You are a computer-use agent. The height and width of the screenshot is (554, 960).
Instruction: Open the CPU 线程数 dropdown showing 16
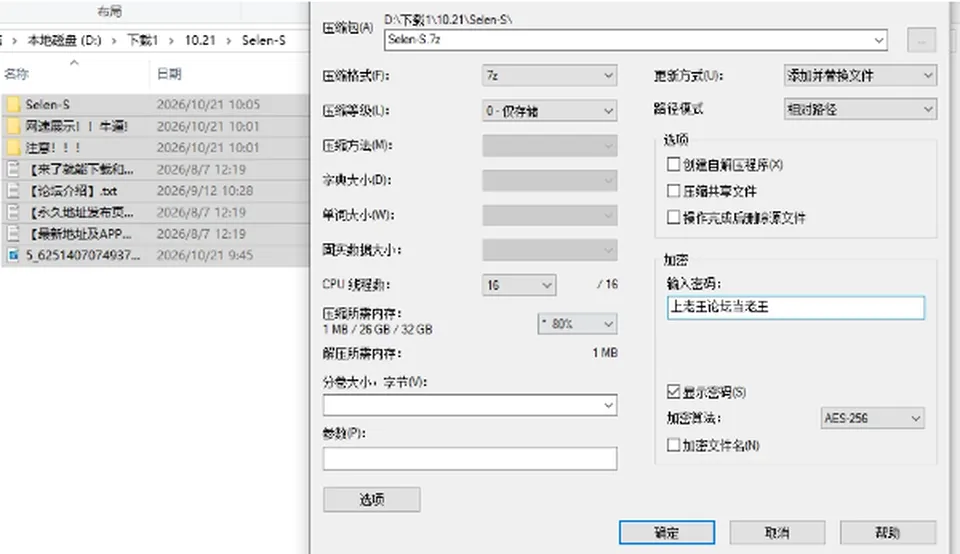click(519, 285)
